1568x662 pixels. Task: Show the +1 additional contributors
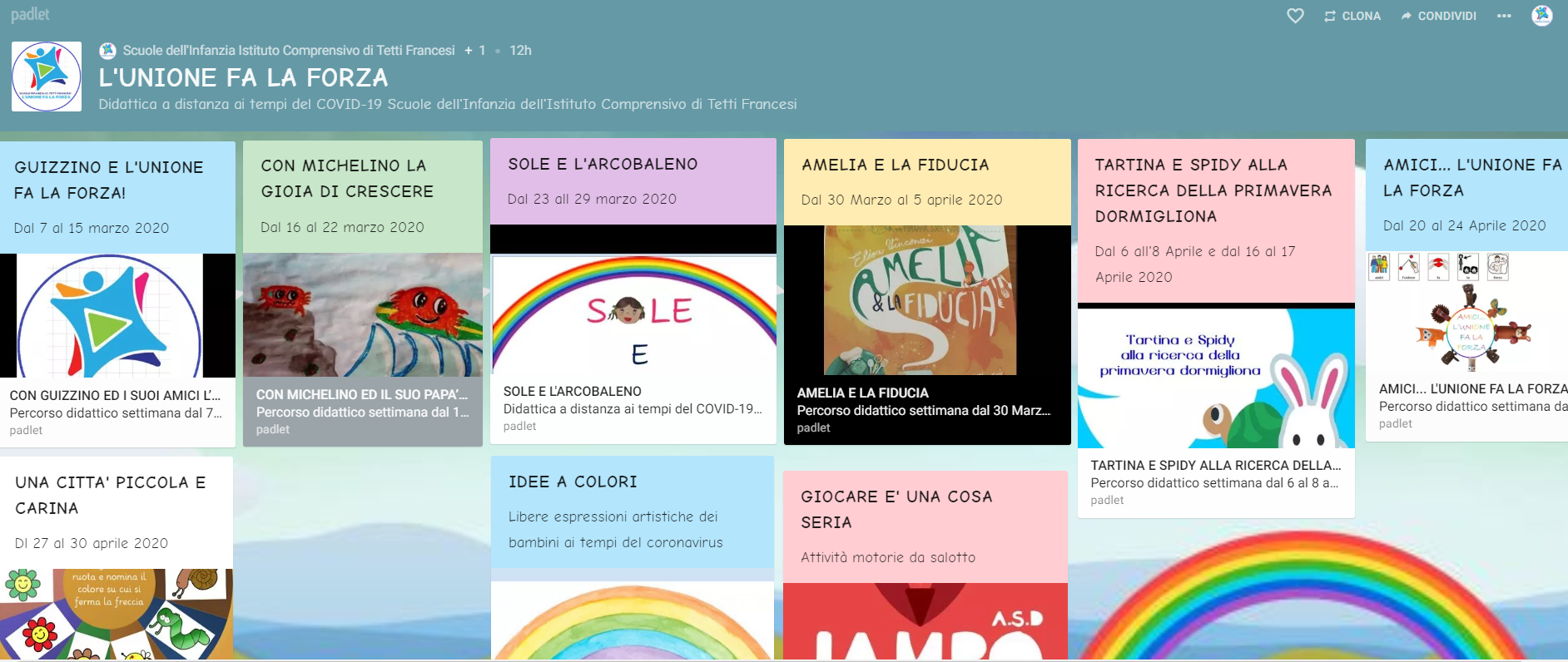pos(475,51)
